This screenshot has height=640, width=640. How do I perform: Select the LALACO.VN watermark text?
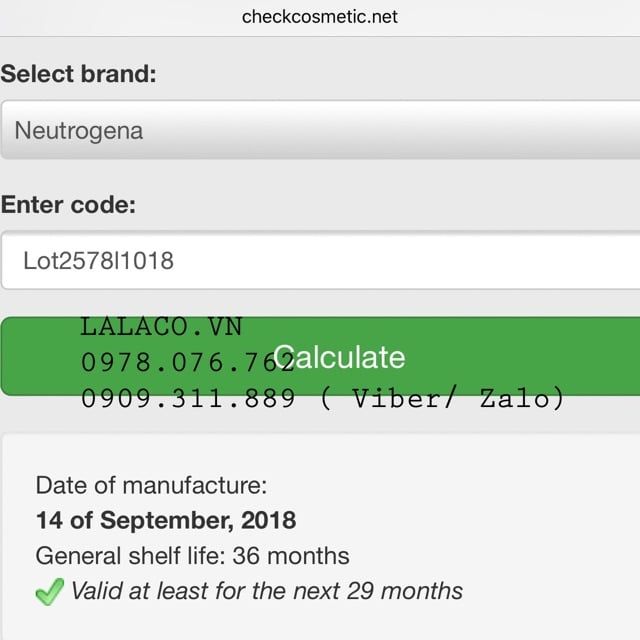point(162,327)
